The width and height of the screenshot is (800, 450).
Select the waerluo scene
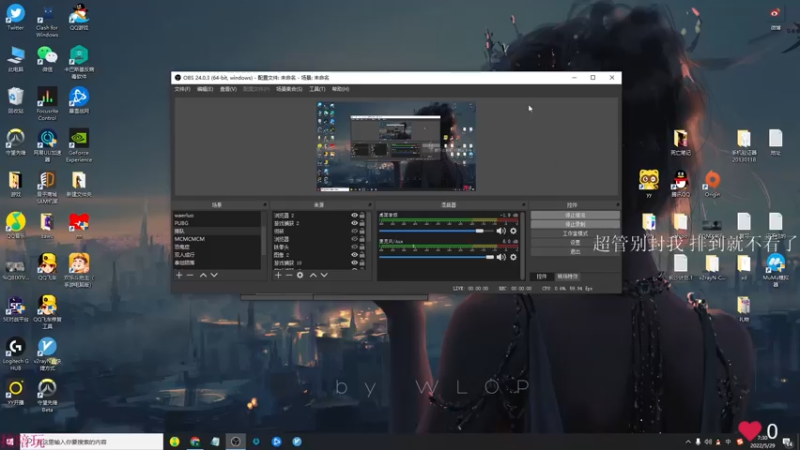click(217, 215)
